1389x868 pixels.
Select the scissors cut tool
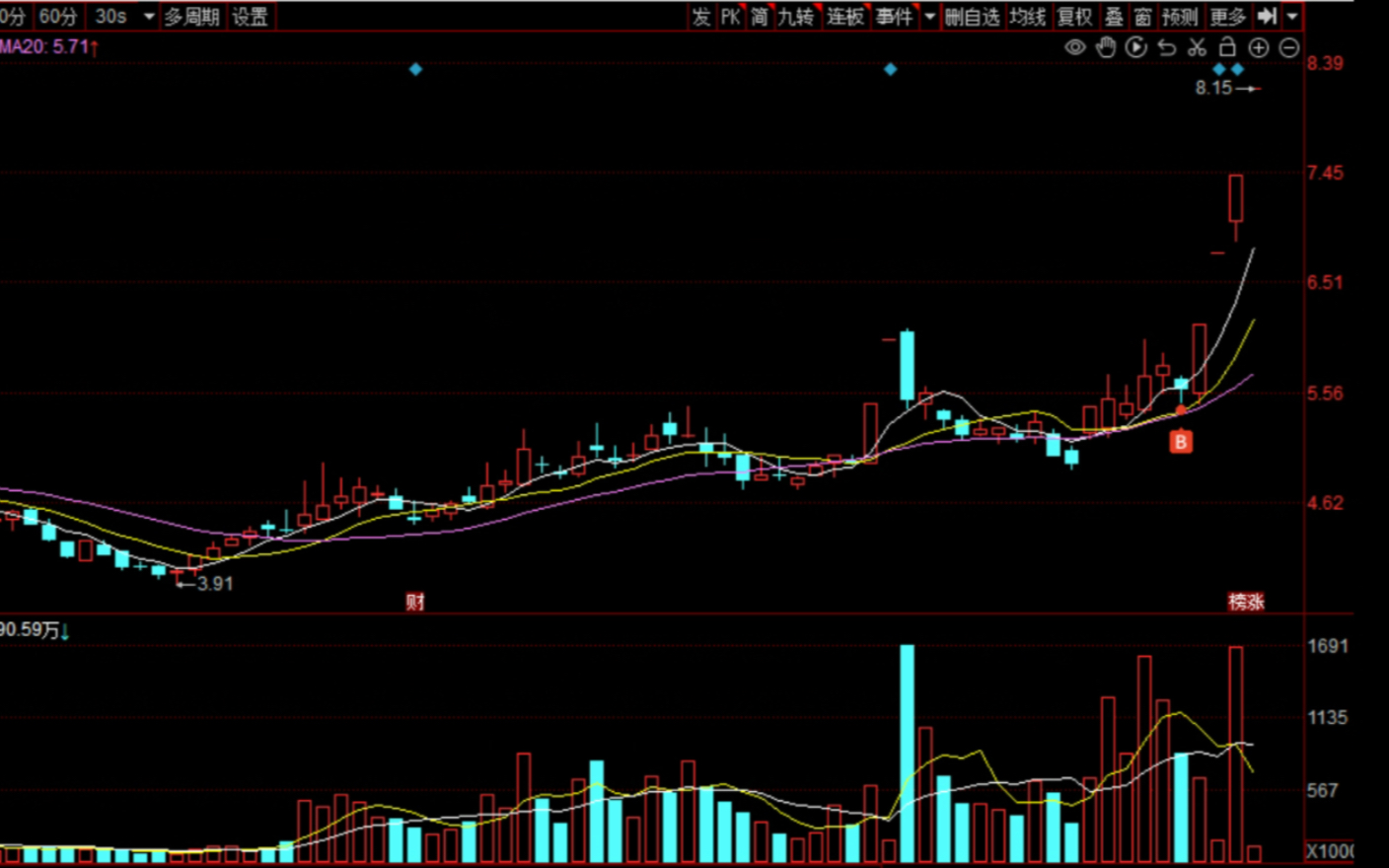1198,47
